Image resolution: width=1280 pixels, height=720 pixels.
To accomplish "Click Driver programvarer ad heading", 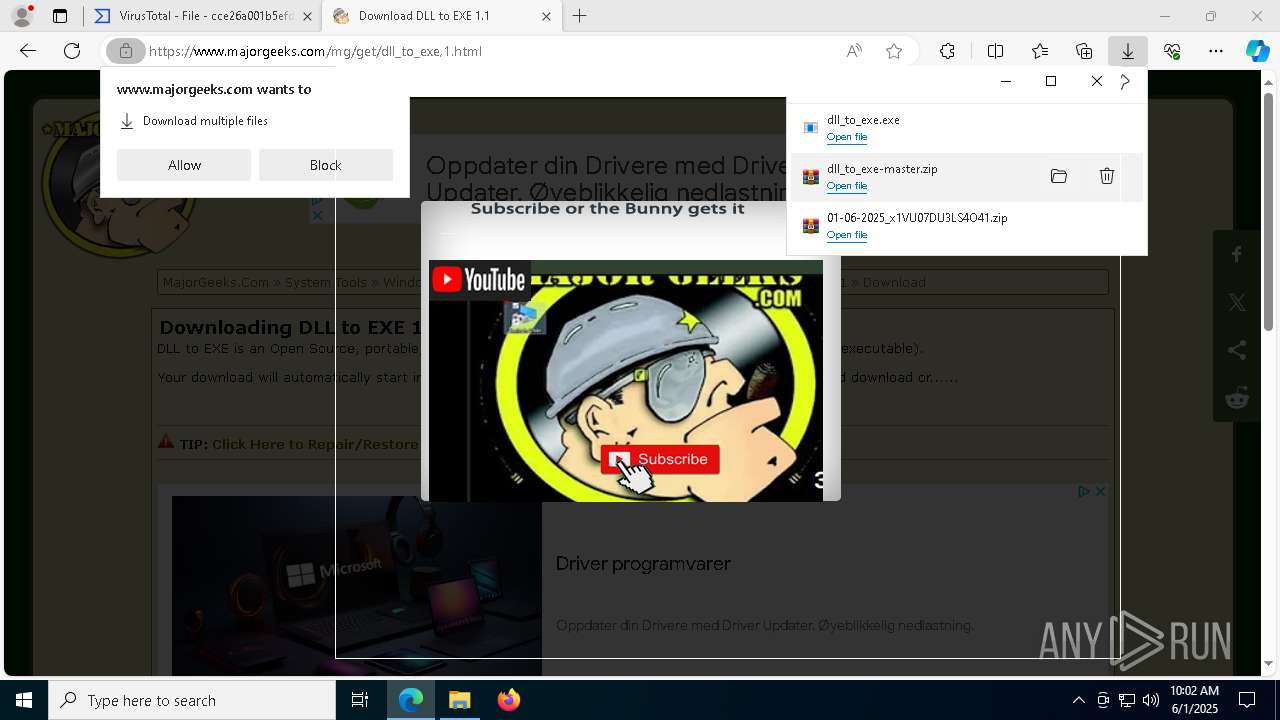I will [x=643, y=564].
